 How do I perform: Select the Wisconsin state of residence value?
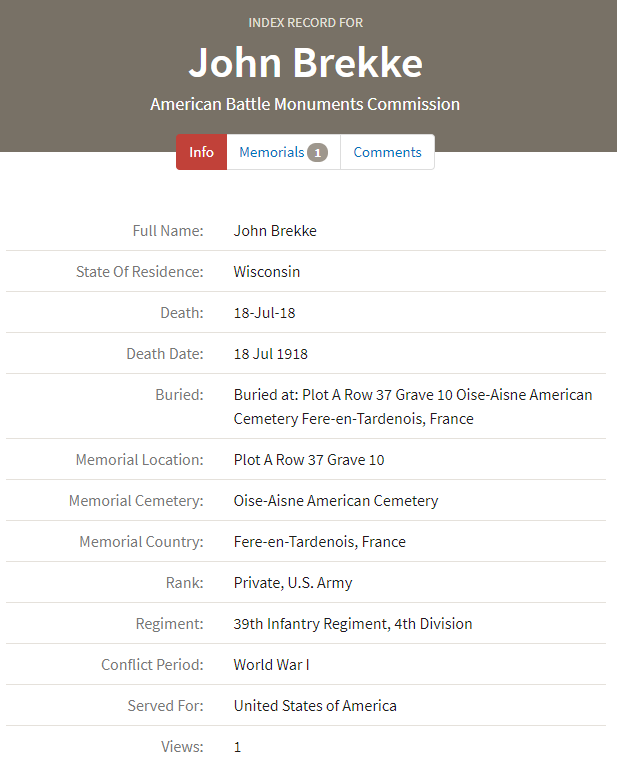267,272
